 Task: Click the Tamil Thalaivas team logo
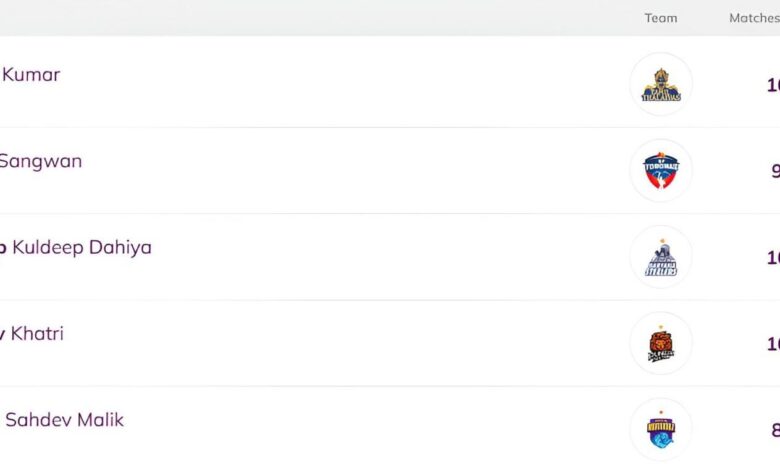pos(661,84)
